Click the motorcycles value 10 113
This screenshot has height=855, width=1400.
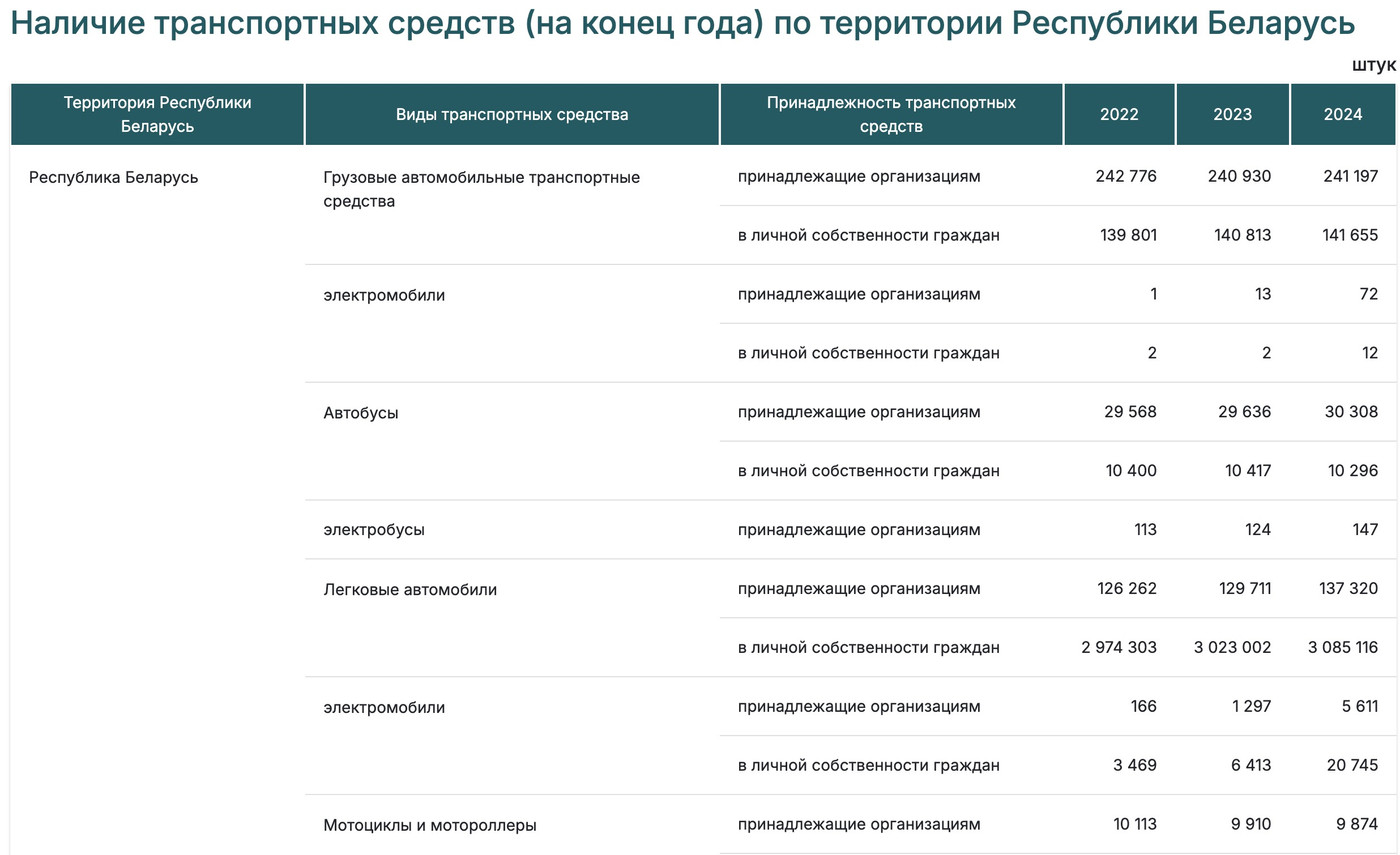(1135, 824)
